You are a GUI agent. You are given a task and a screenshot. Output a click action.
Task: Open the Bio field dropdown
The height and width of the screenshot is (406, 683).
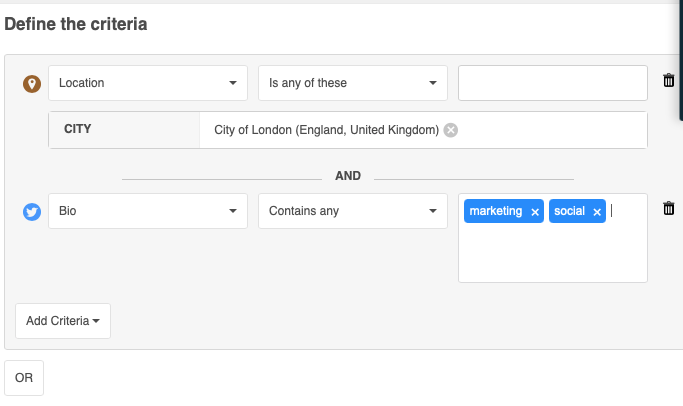[148, 211]
